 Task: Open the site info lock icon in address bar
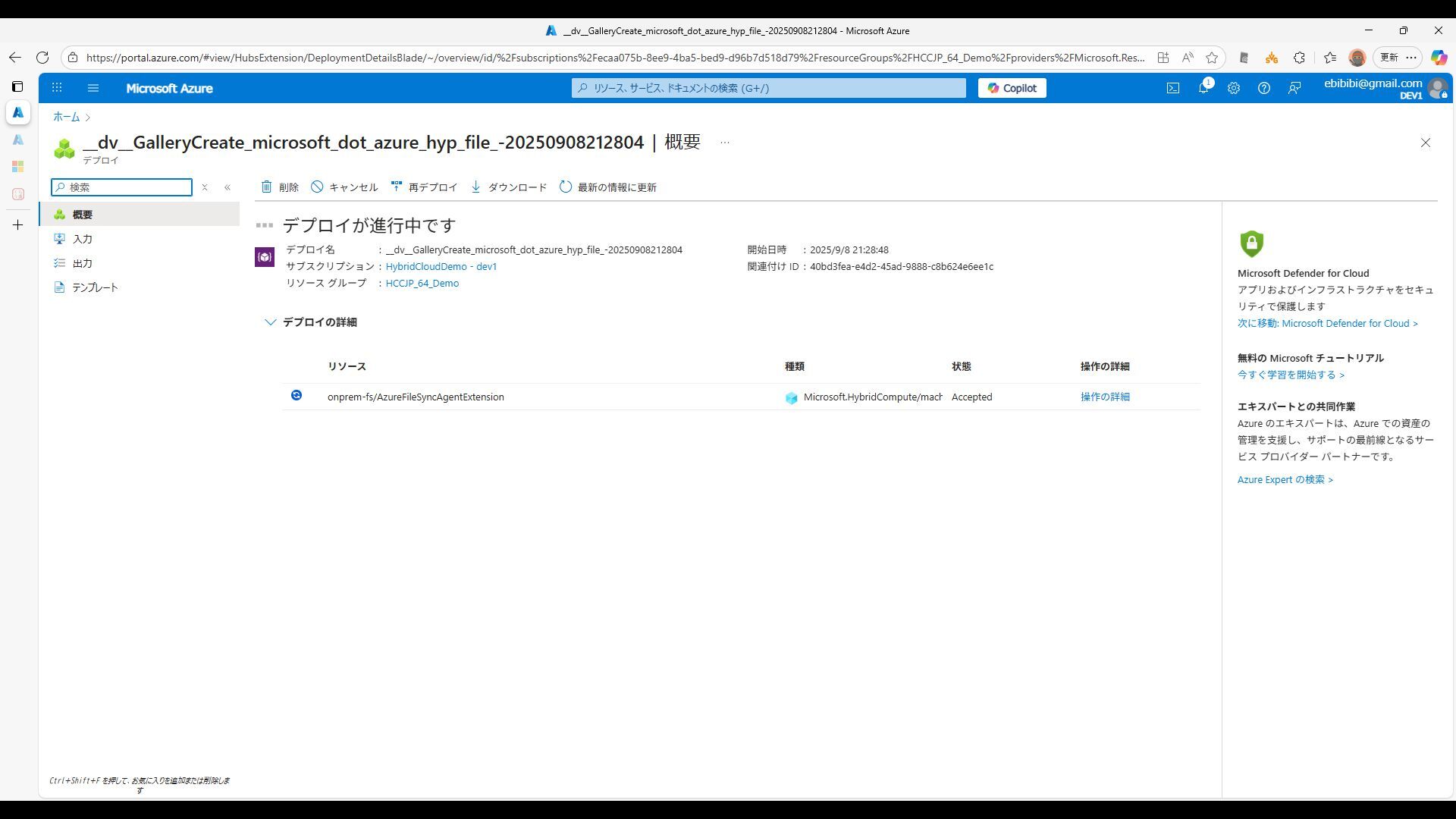point(73,58)
